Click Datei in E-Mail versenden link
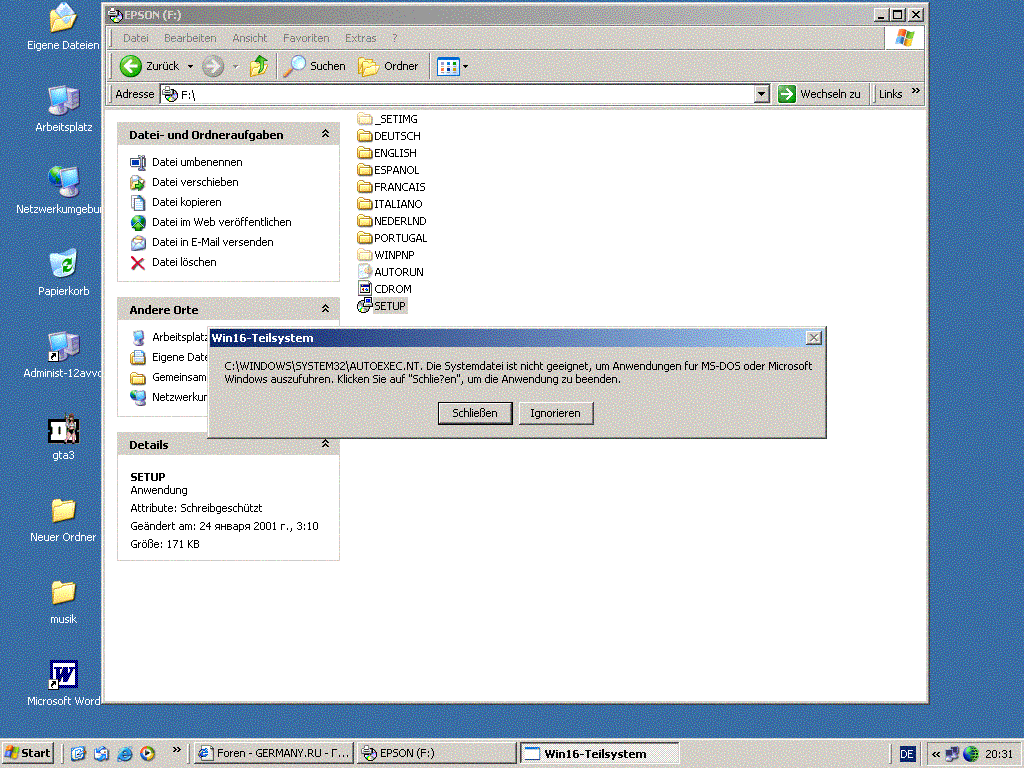The height and width of the screenshot is (768, 1024). click(213, 242)
